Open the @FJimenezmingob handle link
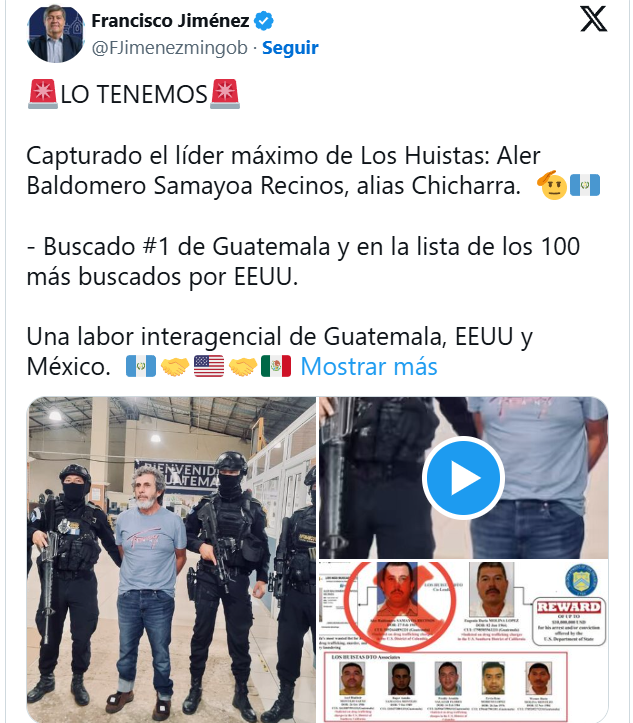This screenshot has height=723, width=633. click(x=169, y=47)
